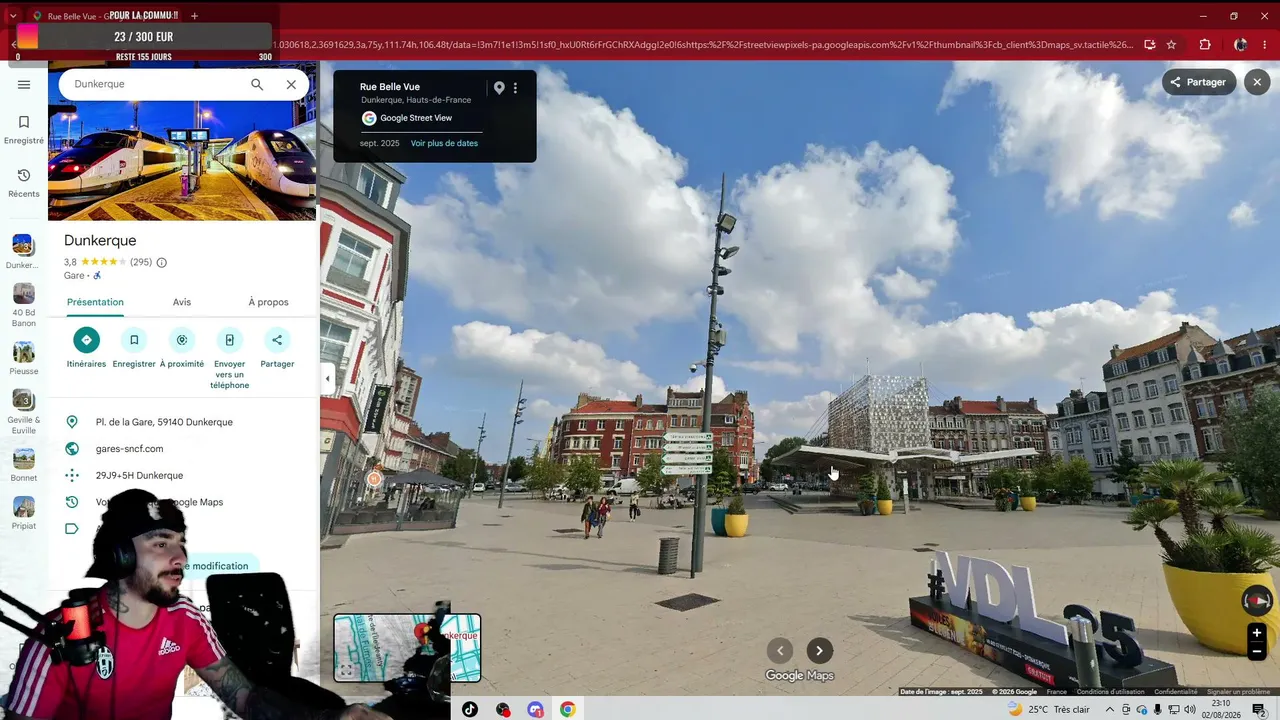
Task: Zoom in with the plus button
Action: tap(1257, 632)
